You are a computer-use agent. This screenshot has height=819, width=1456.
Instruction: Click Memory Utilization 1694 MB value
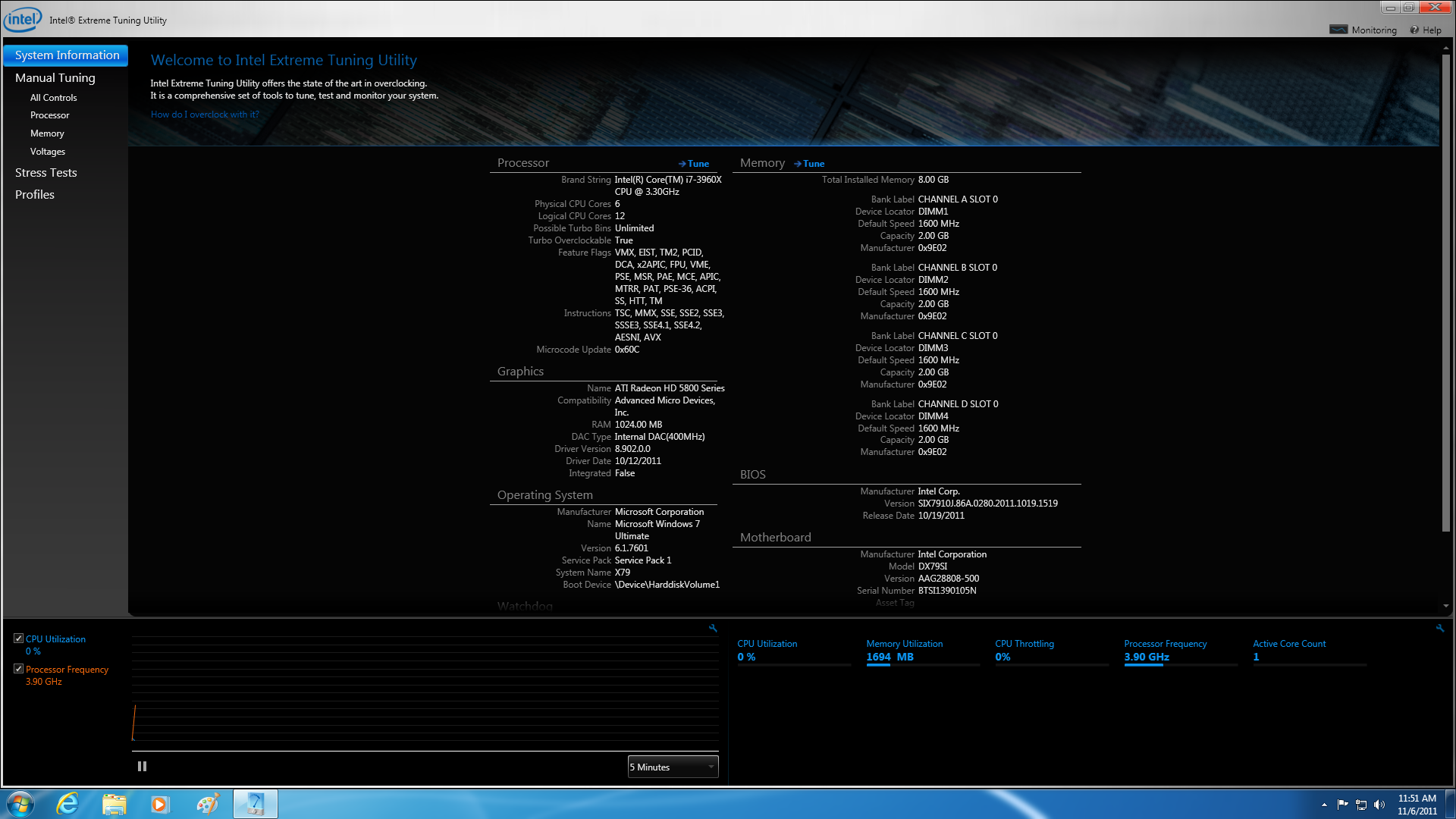coord(890,657)
